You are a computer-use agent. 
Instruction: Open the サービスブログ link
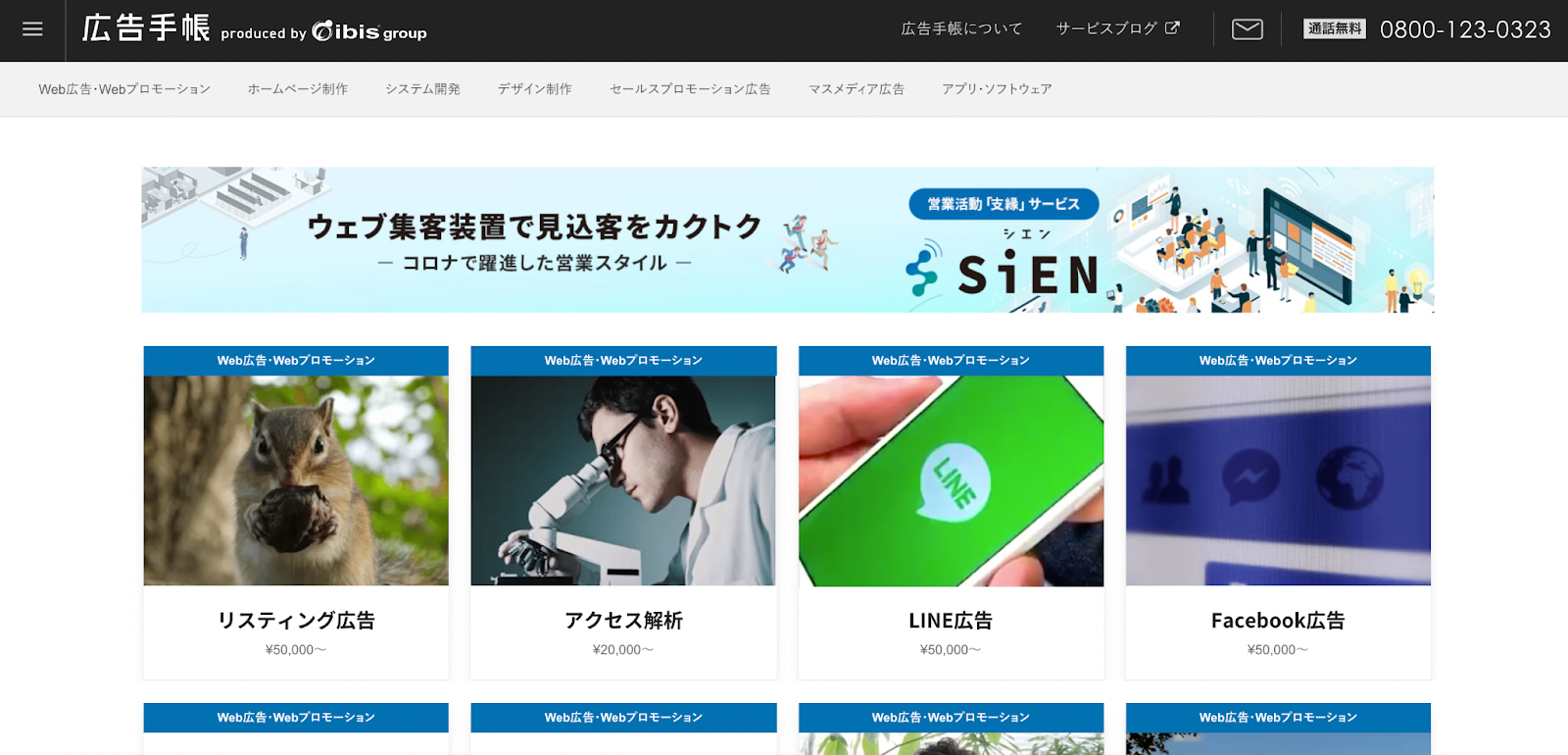pyautogui.click(x=1106, y=28)
